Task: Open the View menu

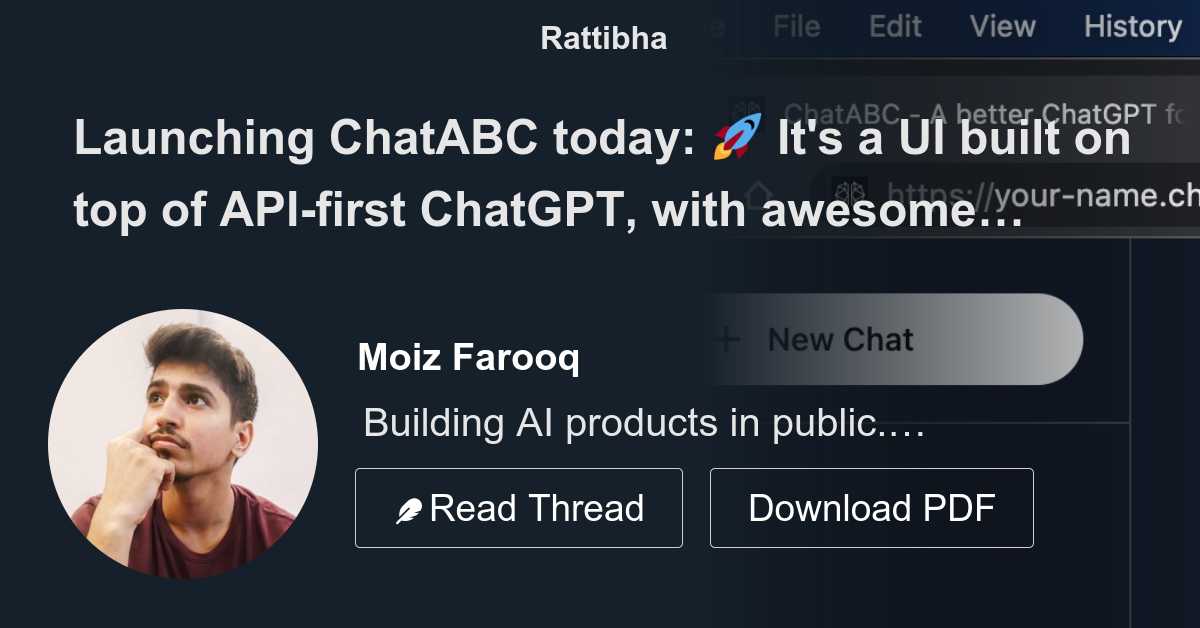Action: [x=1001, y=27]
